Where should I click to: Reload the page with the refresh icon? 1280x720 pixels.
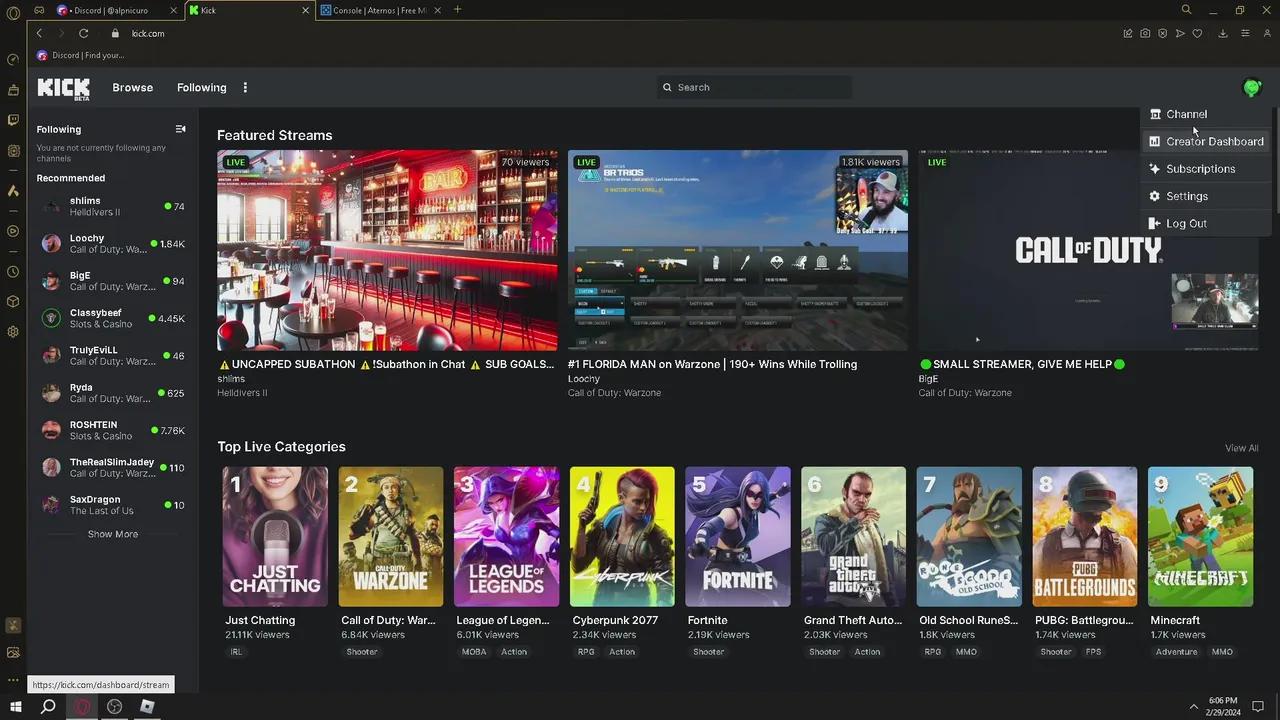click(x=84, y=33)
